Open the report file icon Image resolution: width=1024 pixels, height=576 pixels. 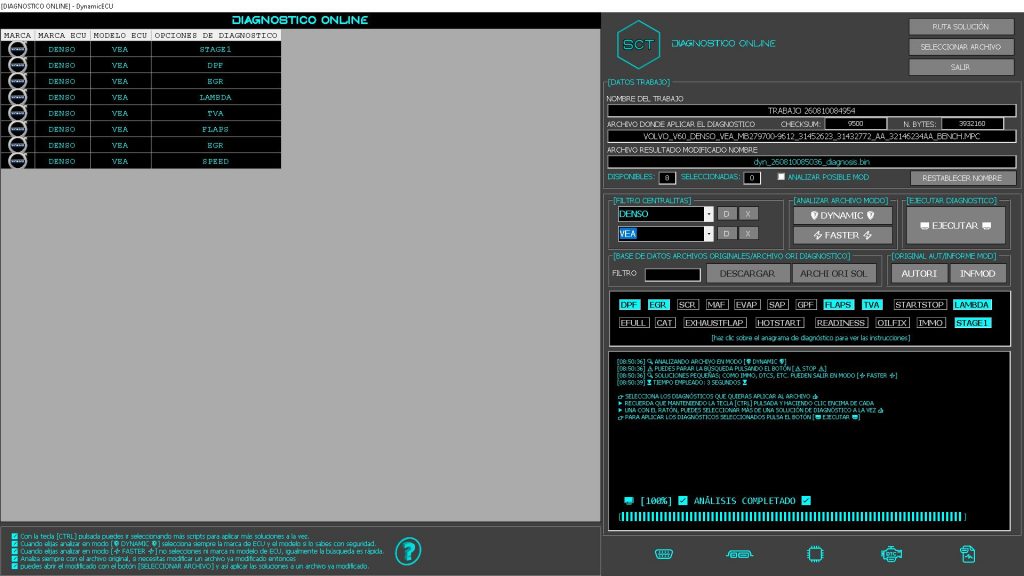[x=968, y=554]
